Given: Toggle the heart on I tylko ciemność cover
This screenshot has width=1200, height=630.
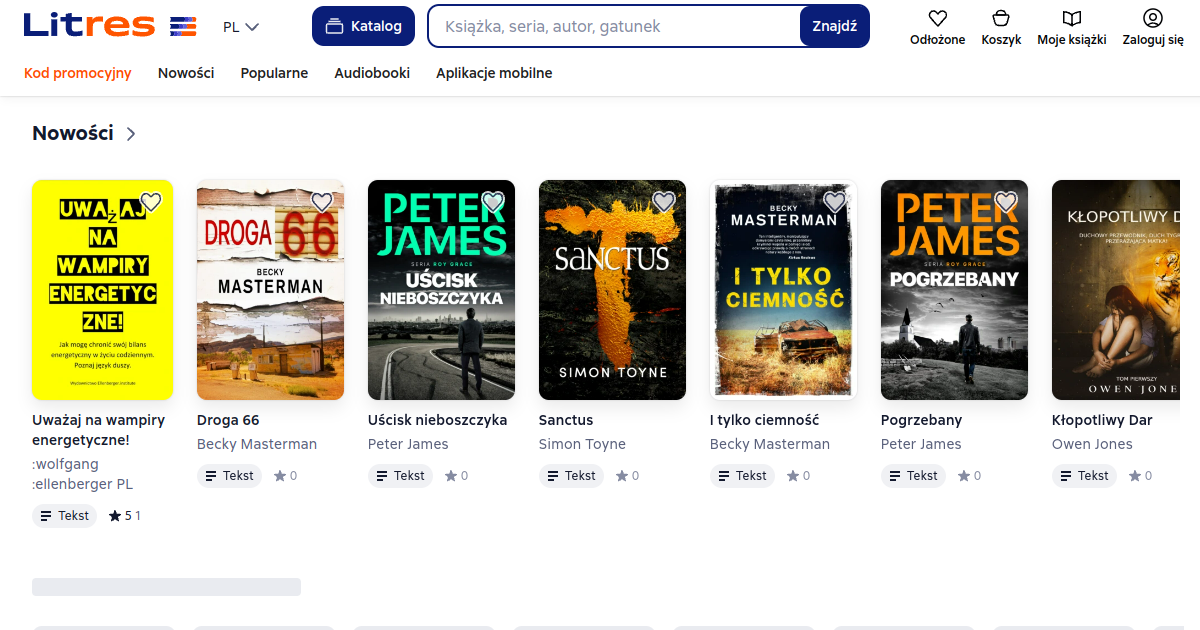Looking at the screenshot, I should coord(835,202).
